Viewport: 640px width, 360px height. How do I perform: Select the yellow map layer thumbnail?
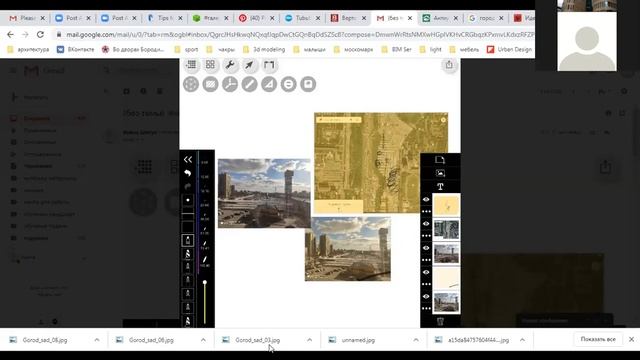point(446,205)
